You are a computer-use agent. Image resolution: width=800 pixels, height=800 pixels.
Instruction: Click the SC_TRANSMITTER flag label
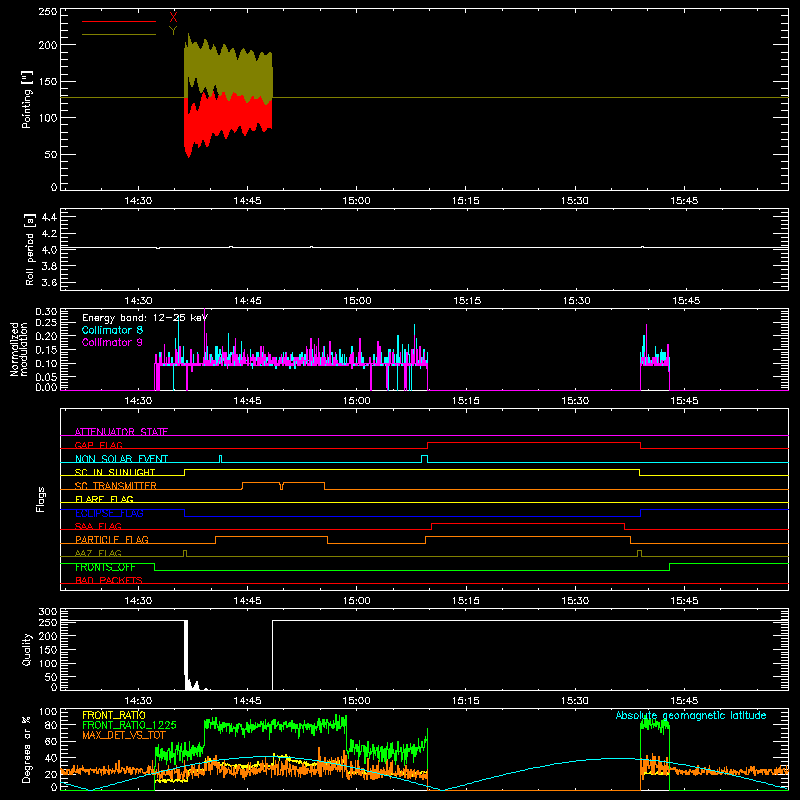tap(116, 486)
